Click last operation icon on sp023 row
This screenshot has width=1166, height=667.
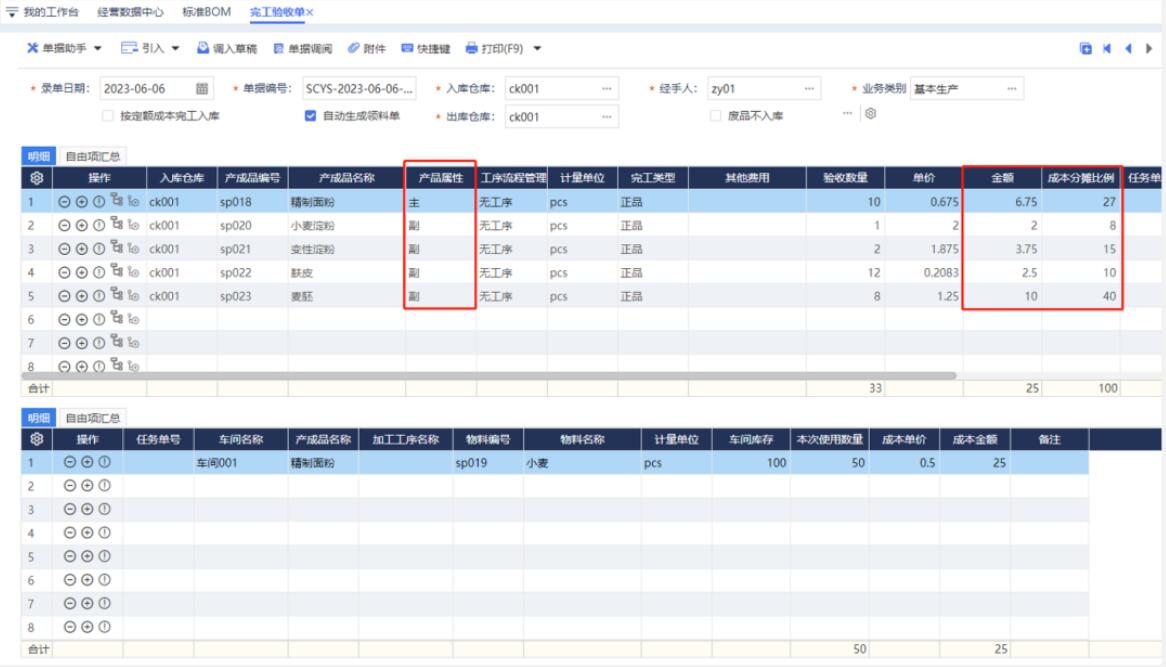(x=134, y=296)
